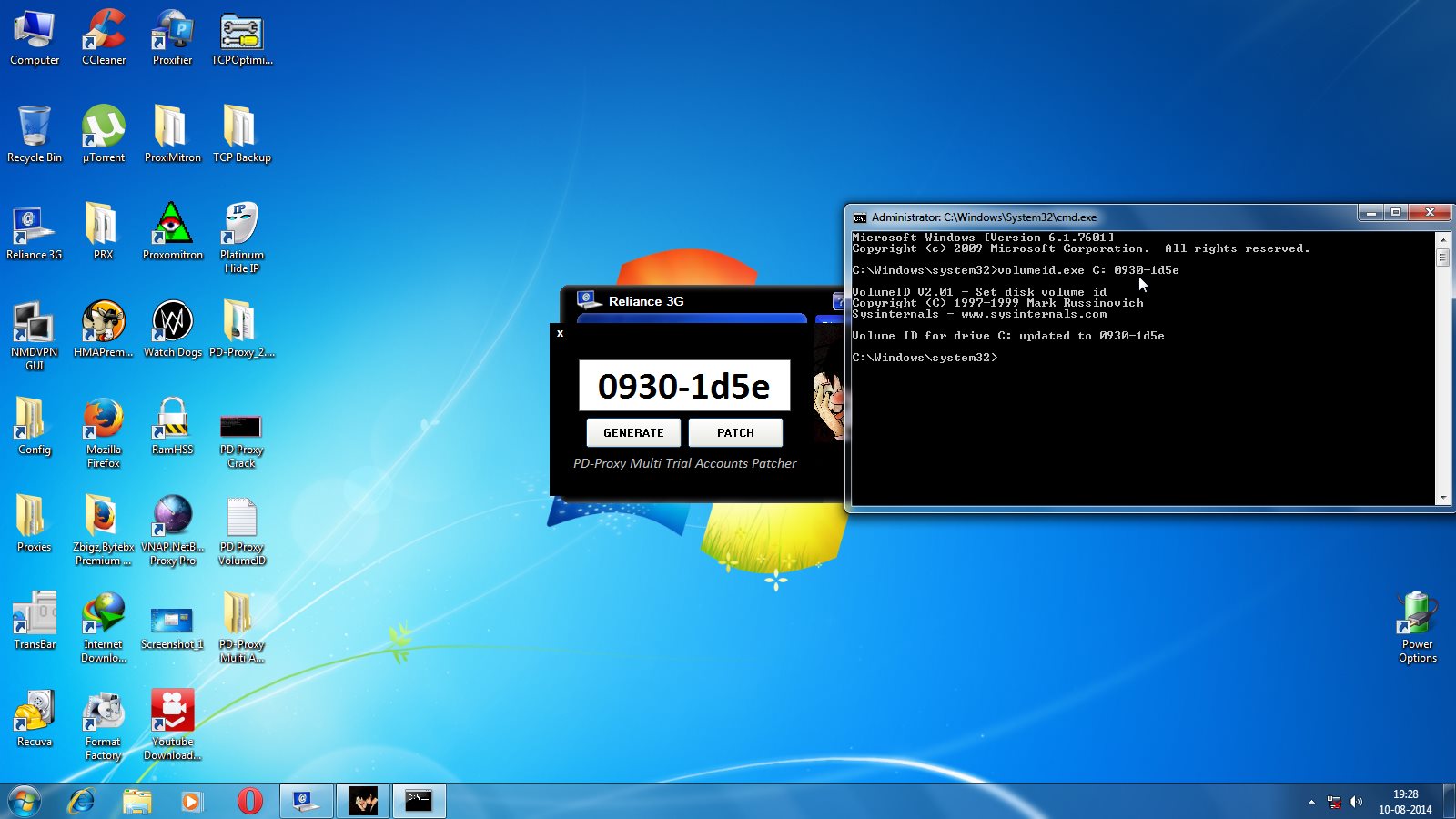This screenshot has width=1456, height=819.
Task: Click GENERATE in the PD-Proxy patcher
Action: [x=633, y=432]
